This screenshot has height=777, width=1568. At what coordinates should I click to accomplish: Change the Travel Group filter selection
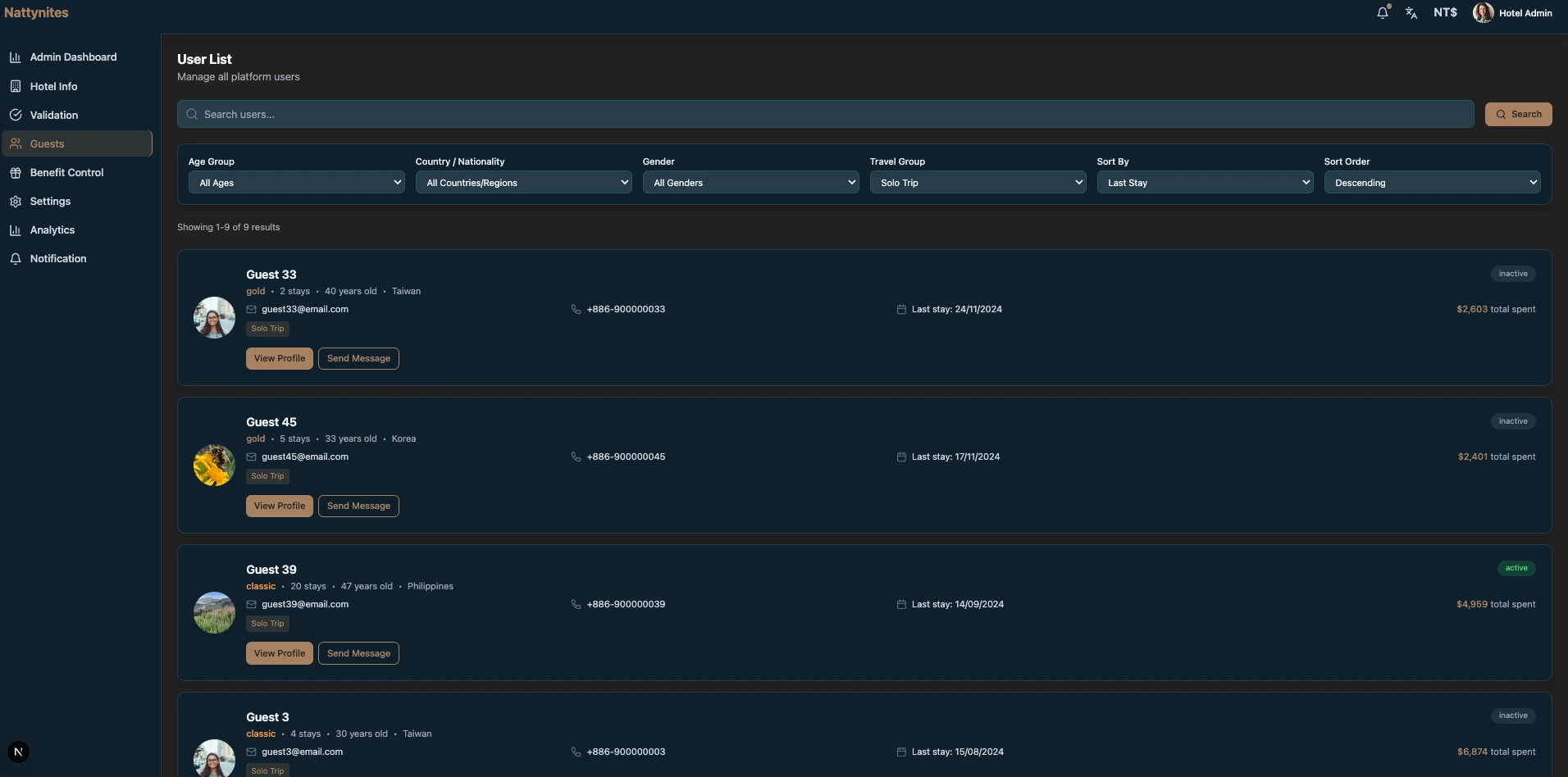pyautogui.click(x=978, y=182)
